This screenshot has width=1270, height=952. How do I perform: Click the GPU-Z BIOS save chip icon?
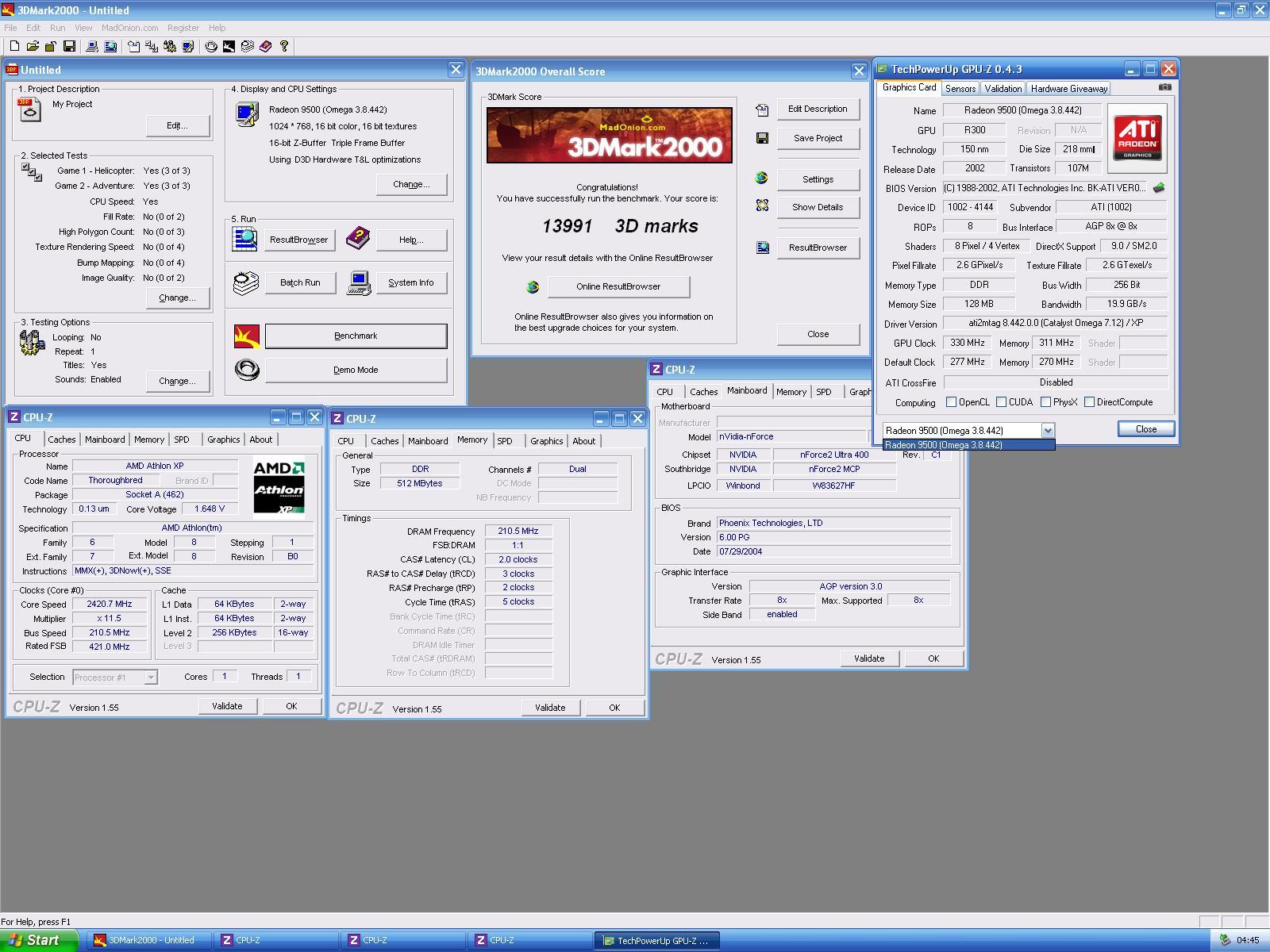click(1159, 188)
